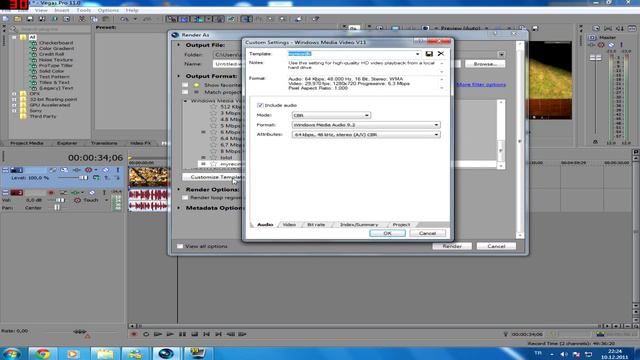The image size is (640, 360).
Task: Click the video track 1 number badge
Action: 16,170
